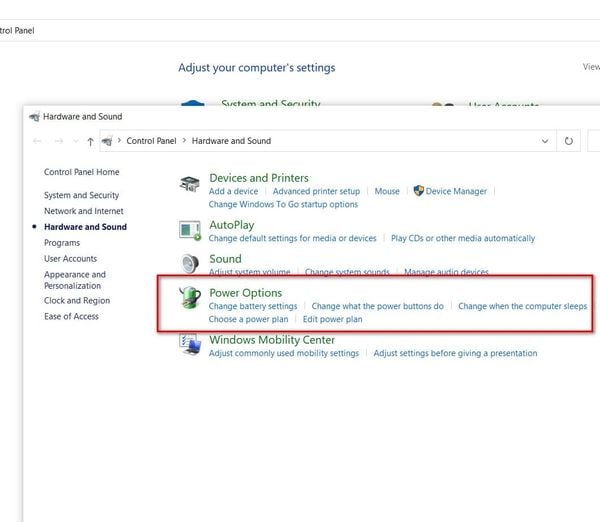Refresh the Hardware and Sound page
Image resolution: width=600 pixels, height=522 pixels.
(568, 141)
